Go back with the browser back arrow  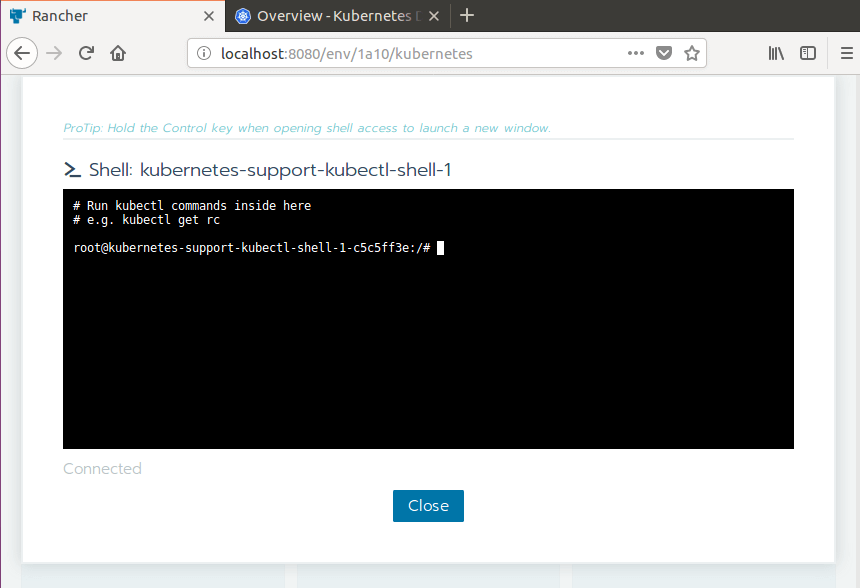click(x=22, y=53)
